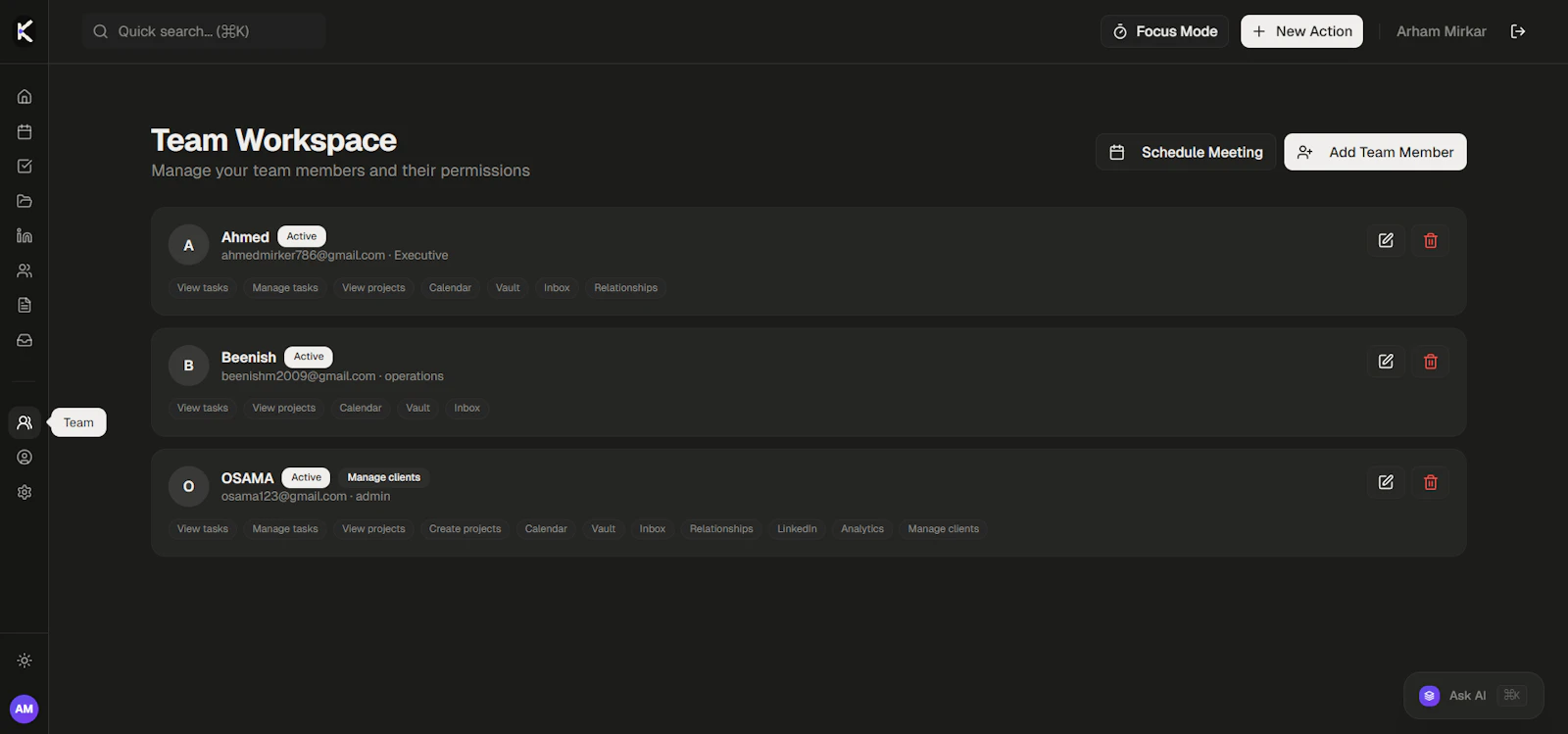Click Ahmed's Inbox permission tag
Screen dimensions: 1568x734
point(557,288)
